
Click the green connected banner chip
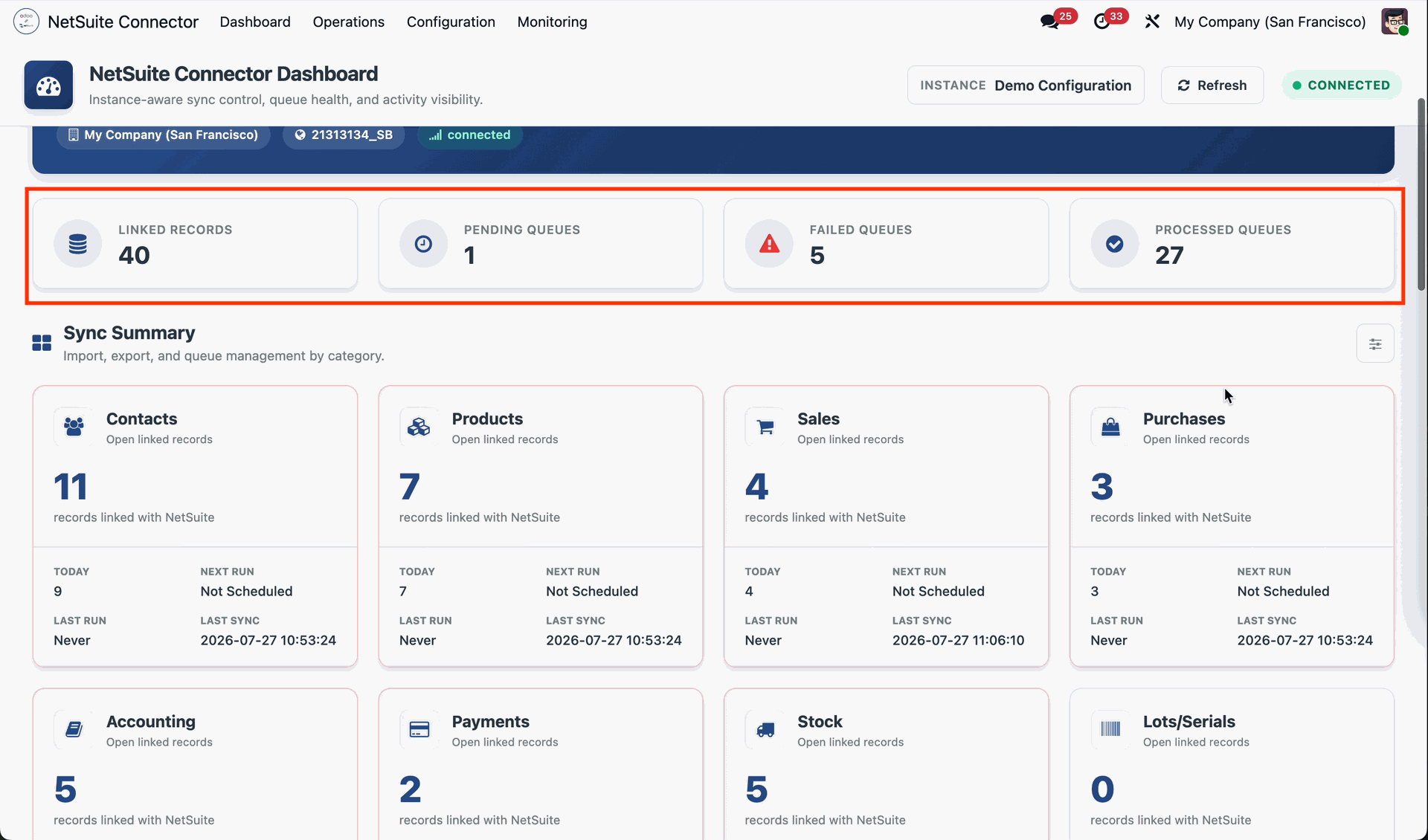click(470, 135)
